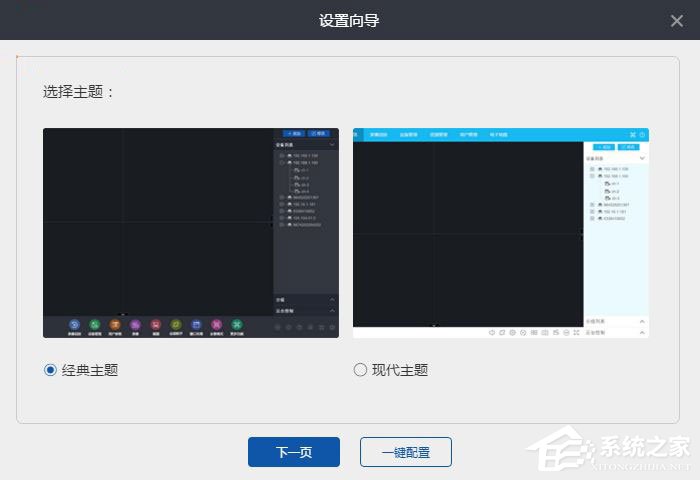
Task: Collapse device list chevron in classic preview
Action: [x=332, y=145]
